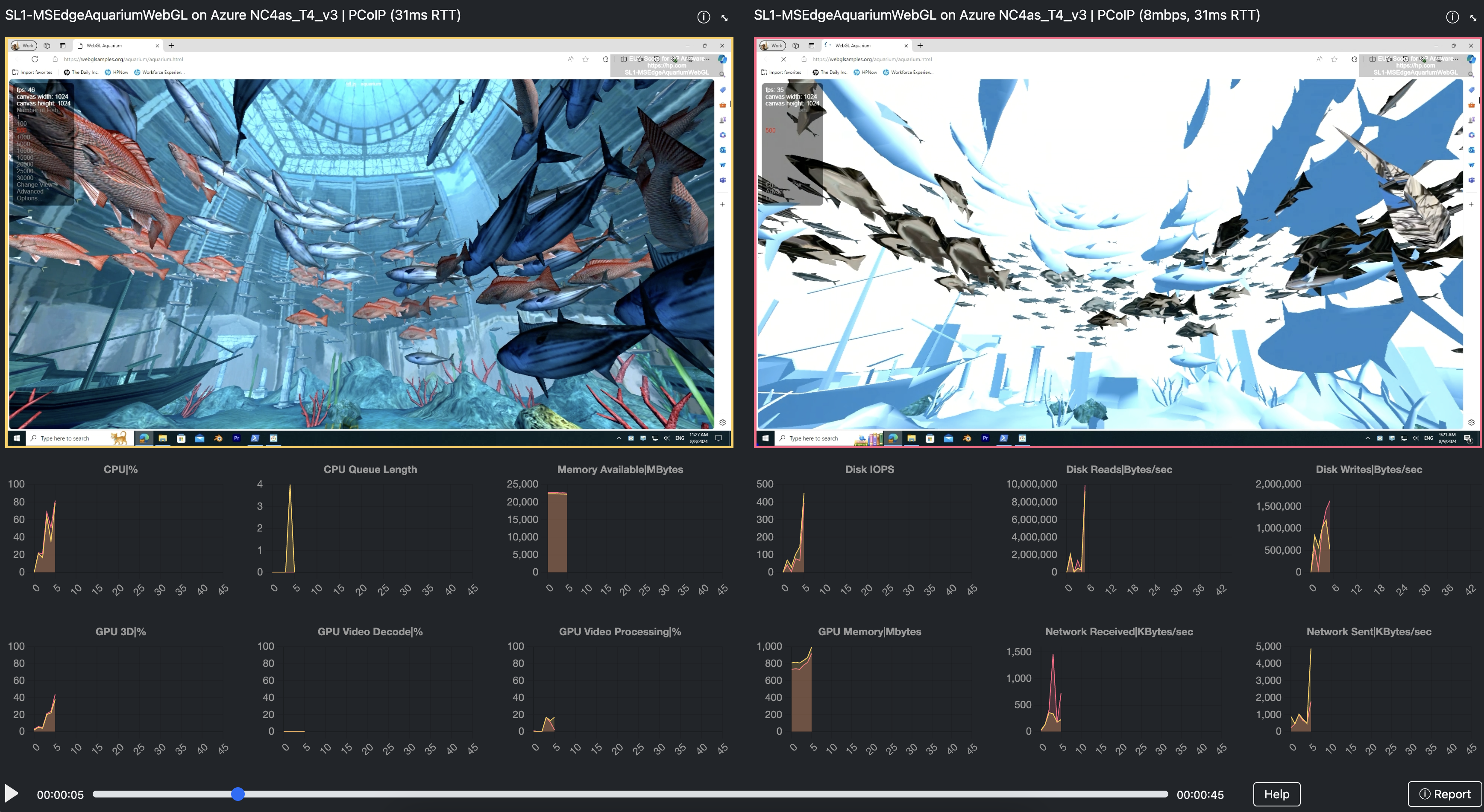Click the Mail taskbar icon in the left video
The height and width of the screenshot is (812, 1484).
(x=199, y=438)
